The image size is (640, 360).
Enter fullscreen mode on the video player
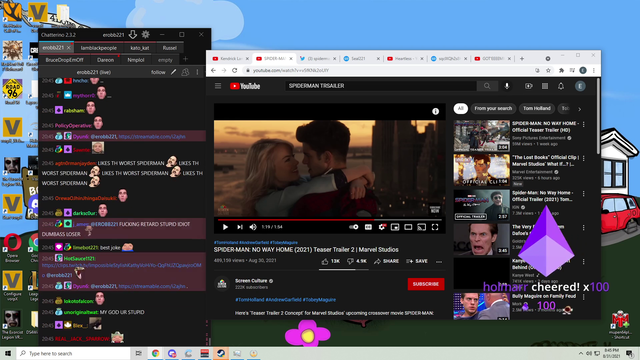(435, 227)
